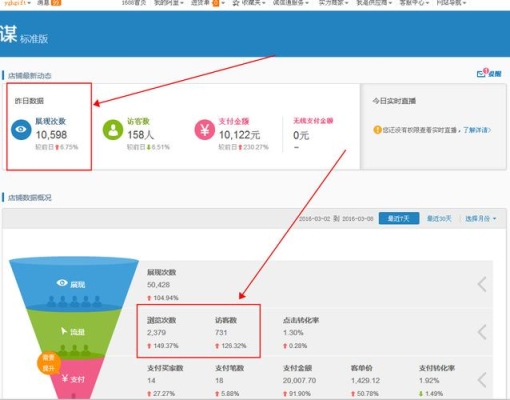Click the orange warning icon under 今日实时直播
This screenshot has height=400, width=510.
[x=377, y=130]
